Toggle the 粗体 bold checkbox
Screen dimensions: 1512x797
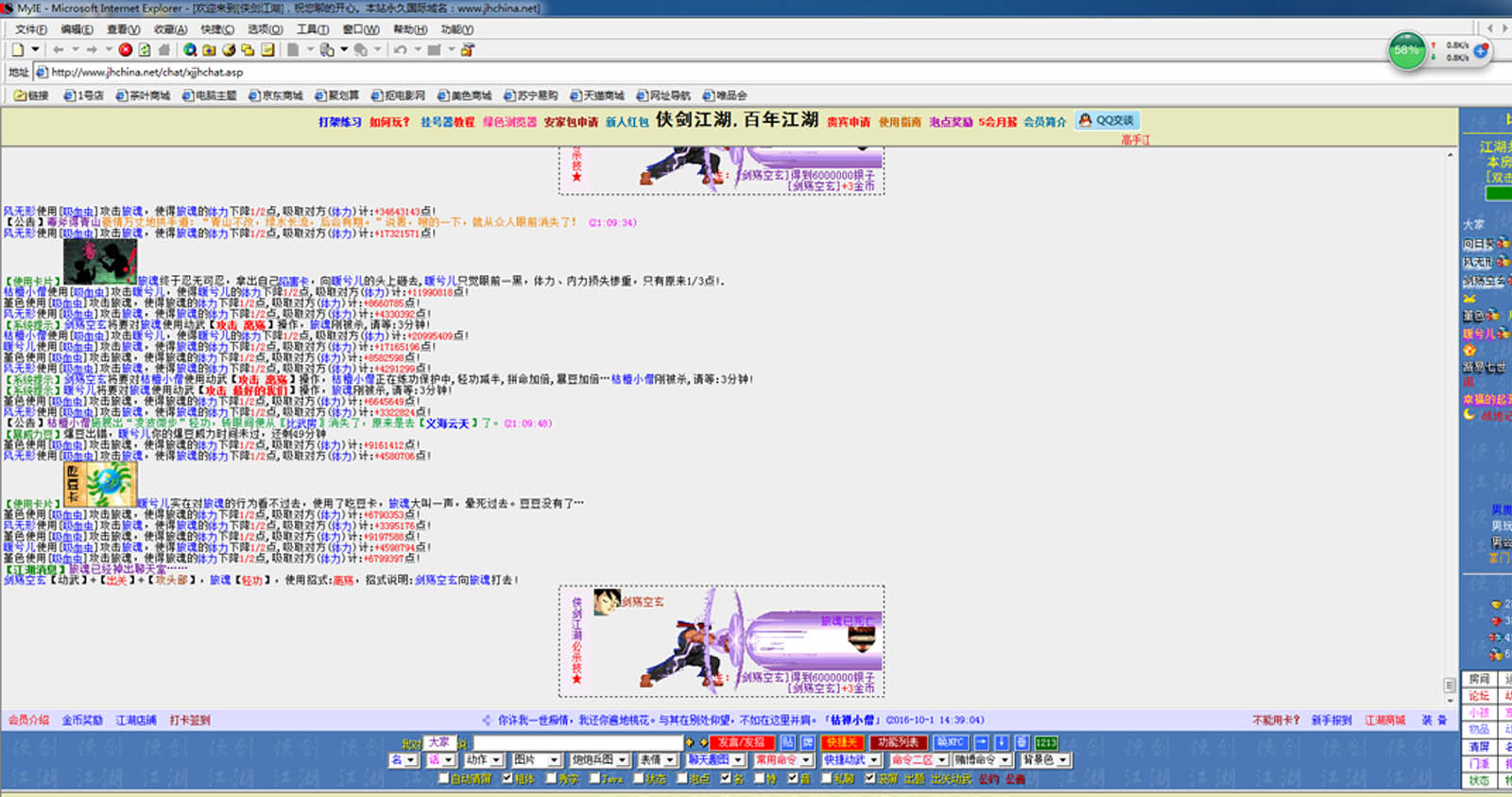tap(507, 778)
